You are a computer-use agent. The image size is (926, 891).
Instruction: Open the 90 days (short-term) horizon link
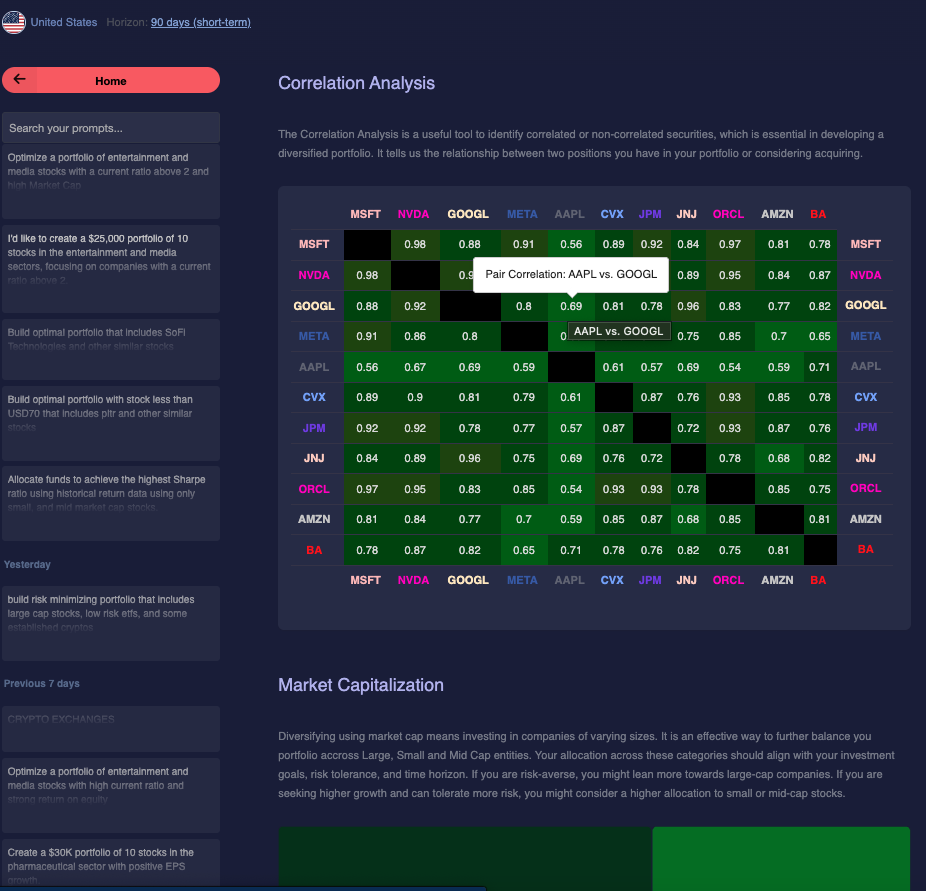[x=201, y=22]
